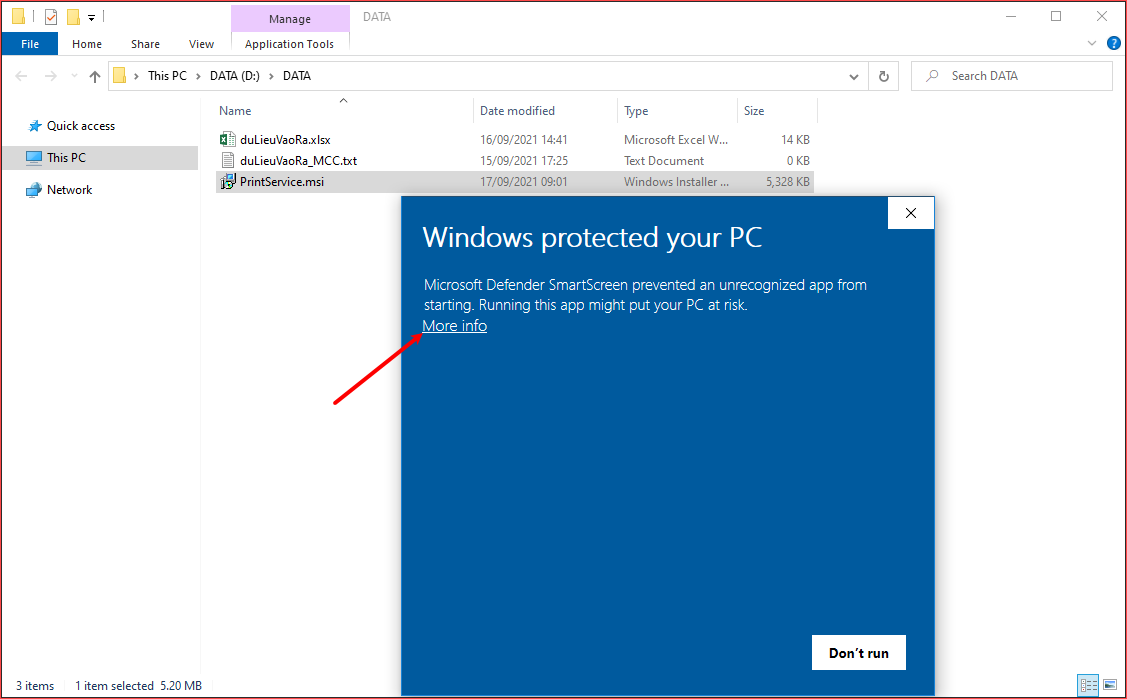Select Quick access in navigation pane
1127x699 pixels.
pos(81,126)
